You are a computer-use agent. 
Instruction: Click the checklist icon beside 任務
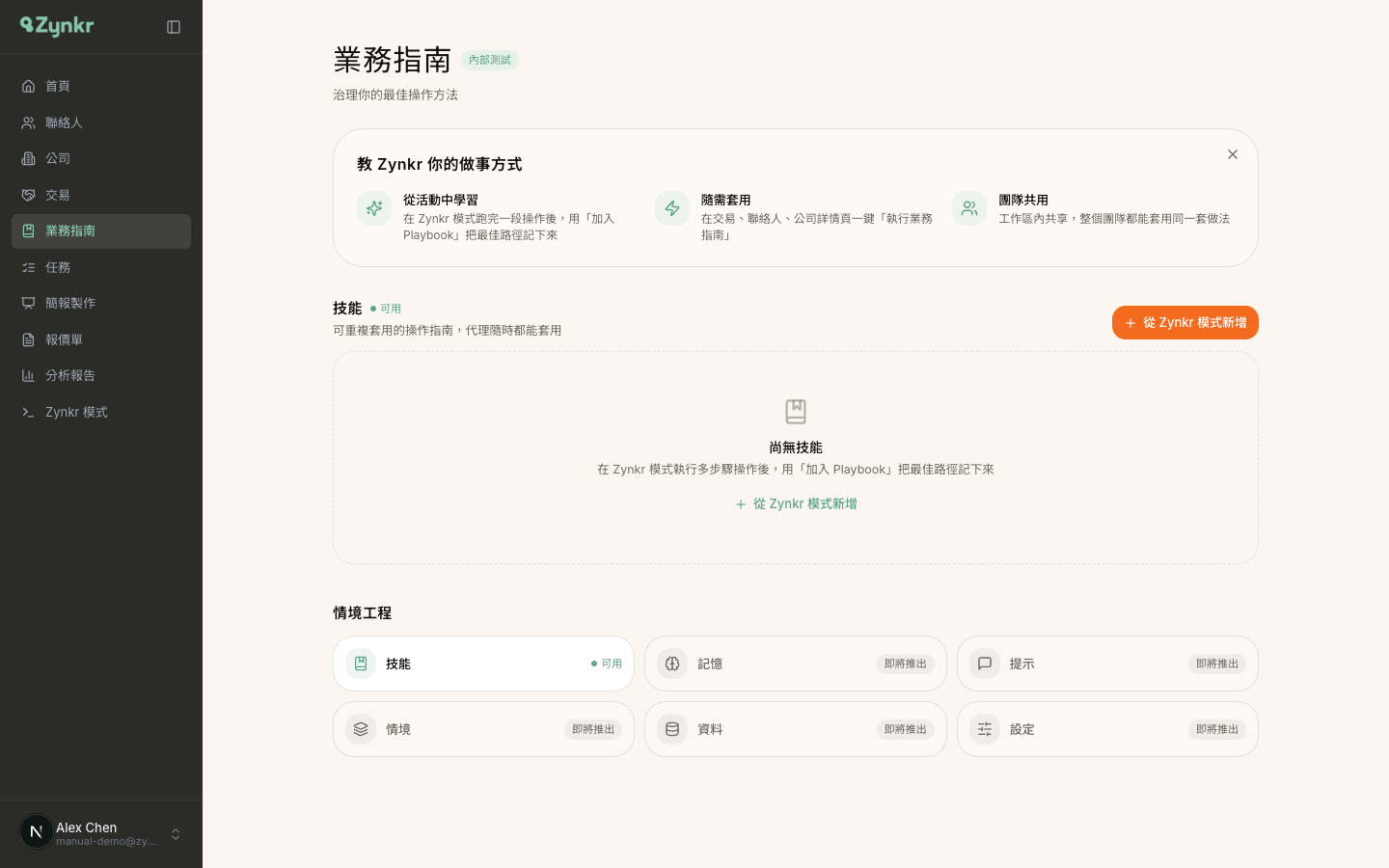[x=29, y=267]
